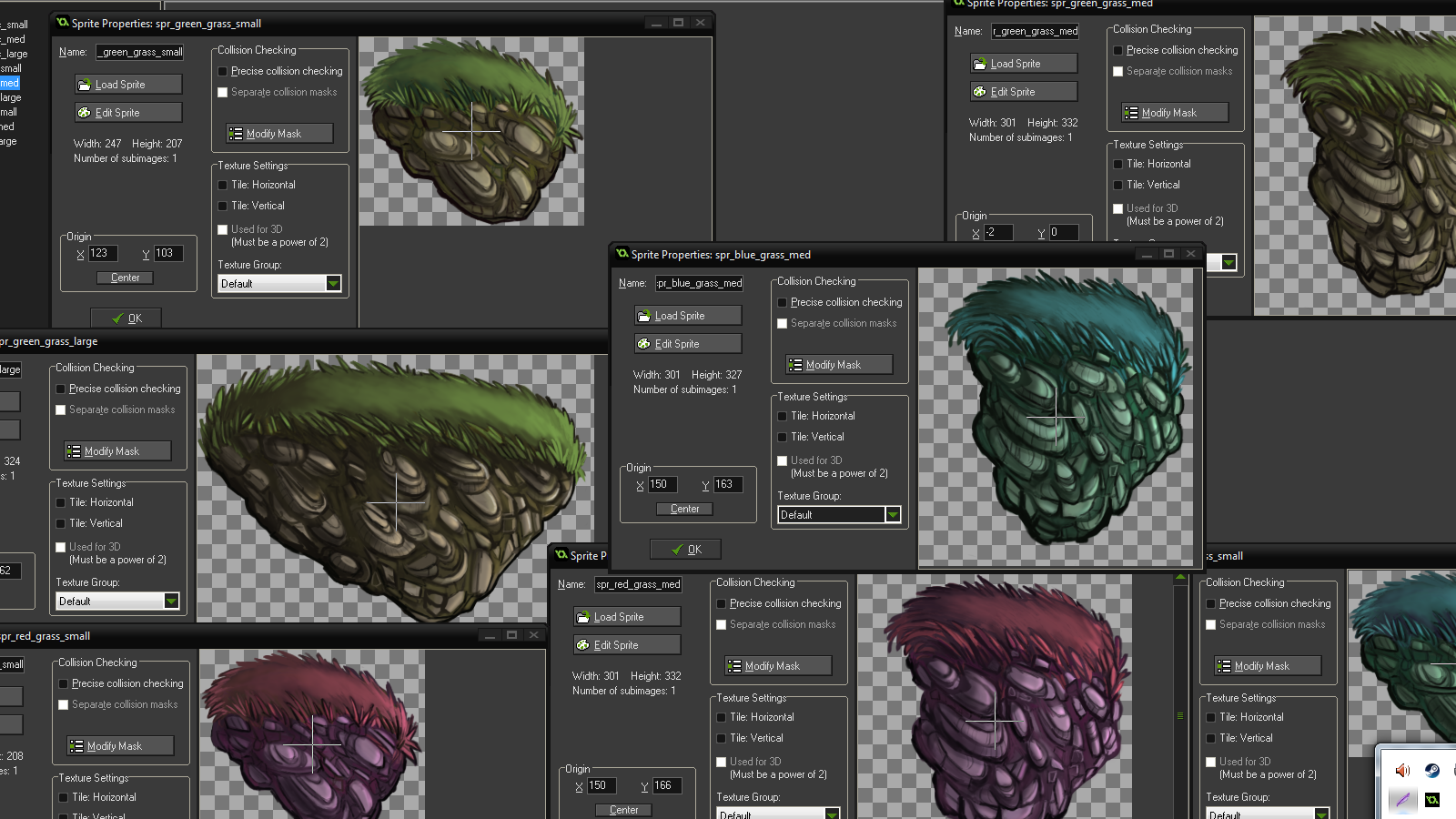Click Load Sprite in spr_green_grass_med window

pos(1023,63)
